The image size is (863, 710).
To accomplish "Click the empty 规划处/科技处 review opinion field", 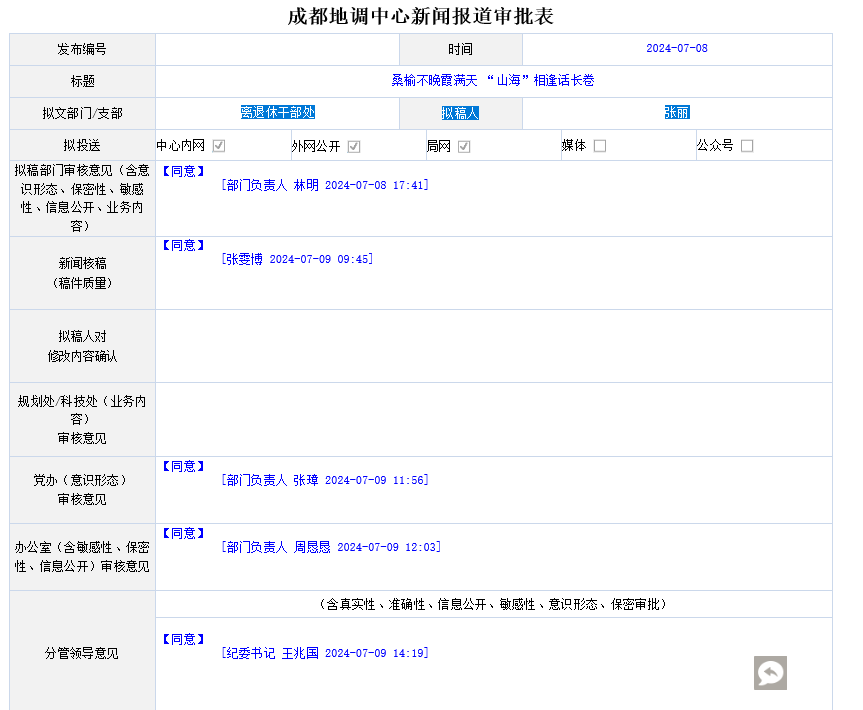I will tap(493, 419).
